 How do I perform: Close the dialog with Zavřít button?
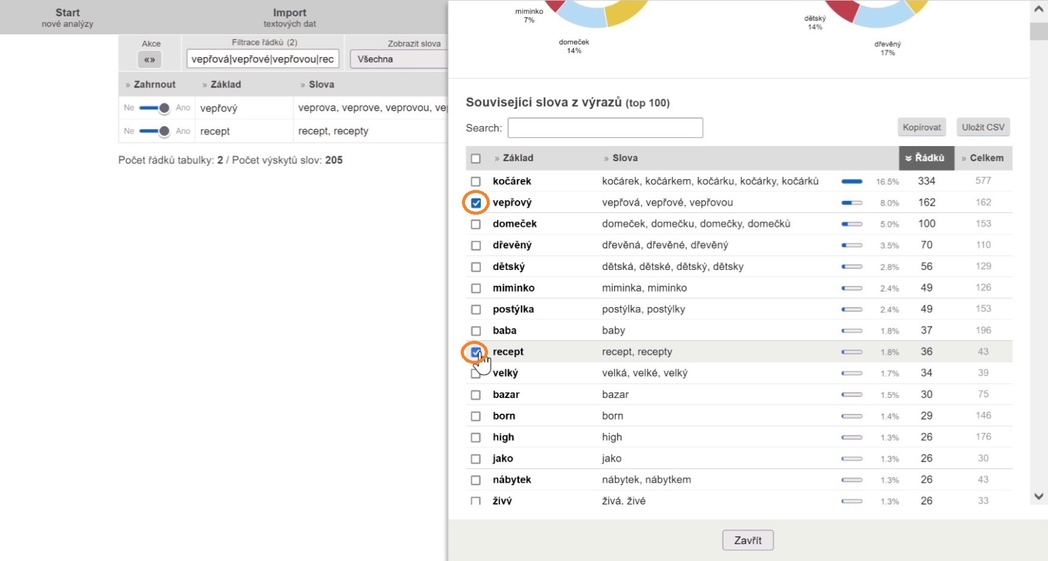coord(748,540)
